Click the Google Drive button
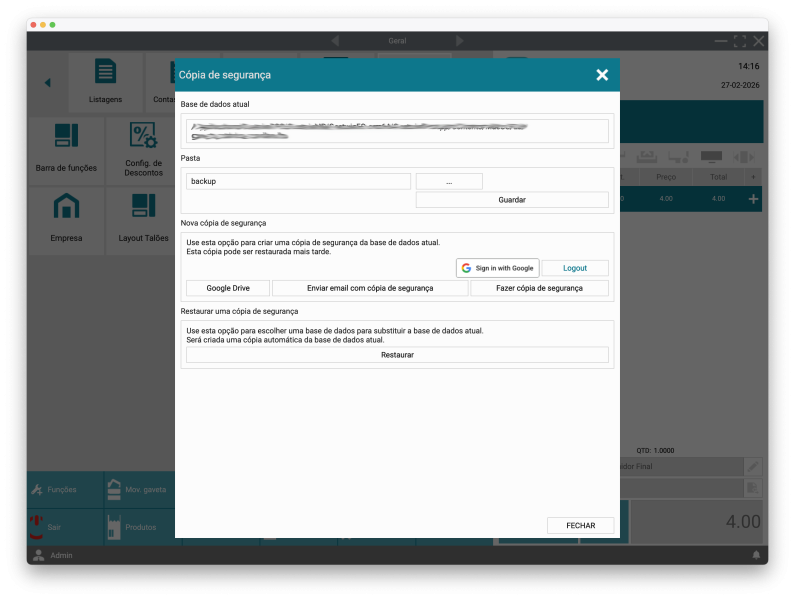795x600 pixels. (228, 288)
